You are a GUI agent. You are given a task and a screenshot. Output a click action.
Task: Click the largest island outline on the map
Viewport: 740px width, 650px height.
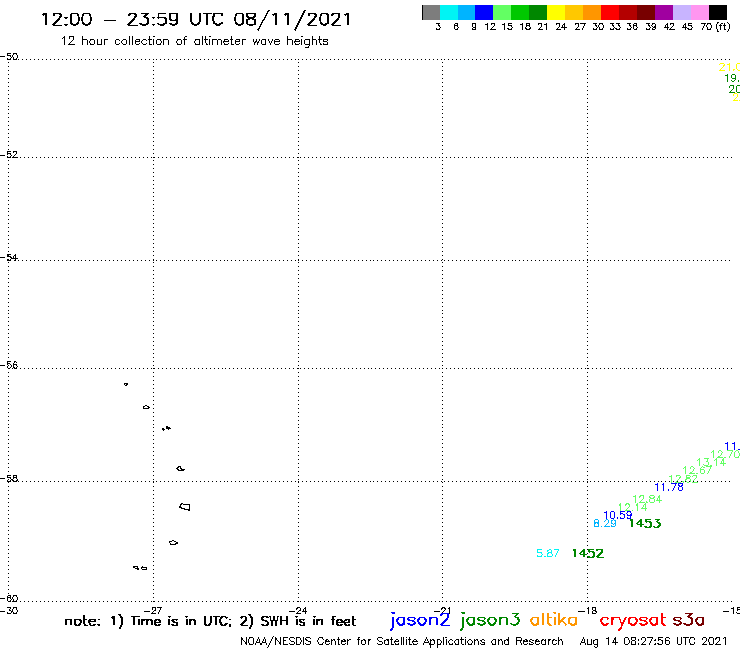tap(185, 507)
